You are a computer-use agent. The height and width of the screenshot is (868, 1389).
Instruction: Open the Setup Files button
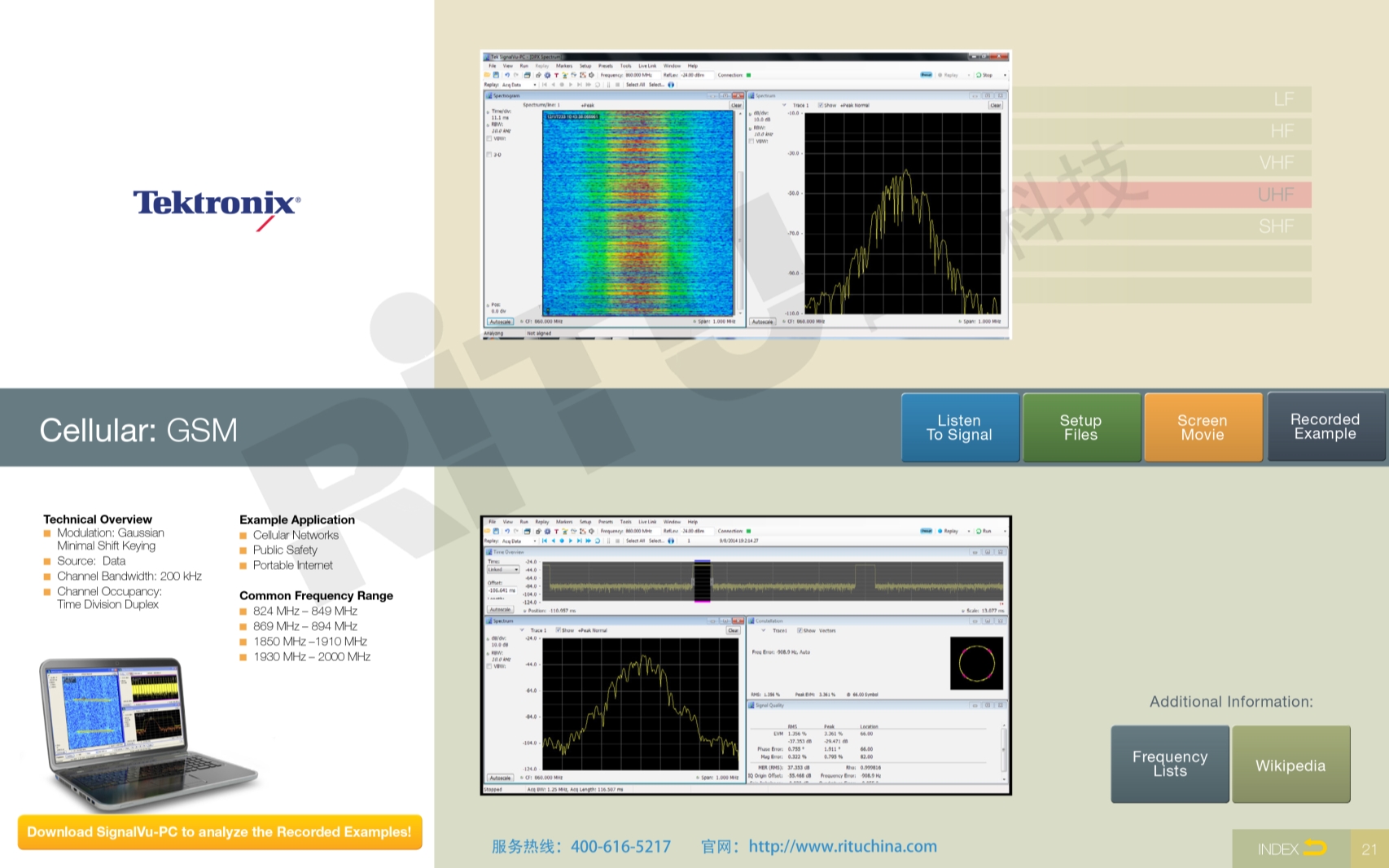click(1081, 427)
